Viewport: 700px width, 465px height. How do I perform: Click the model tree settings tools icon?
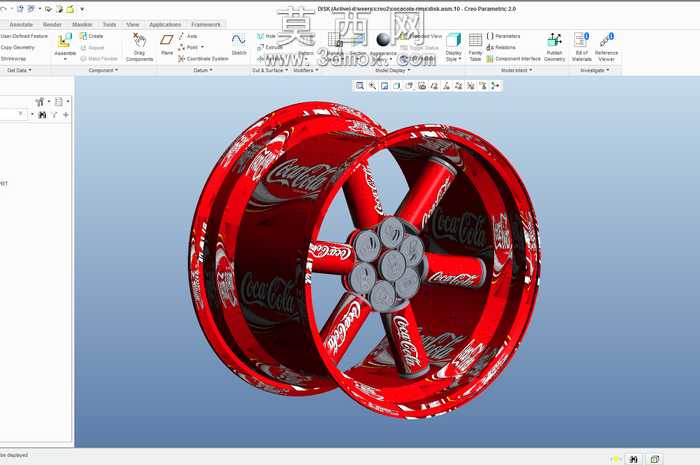40,102
